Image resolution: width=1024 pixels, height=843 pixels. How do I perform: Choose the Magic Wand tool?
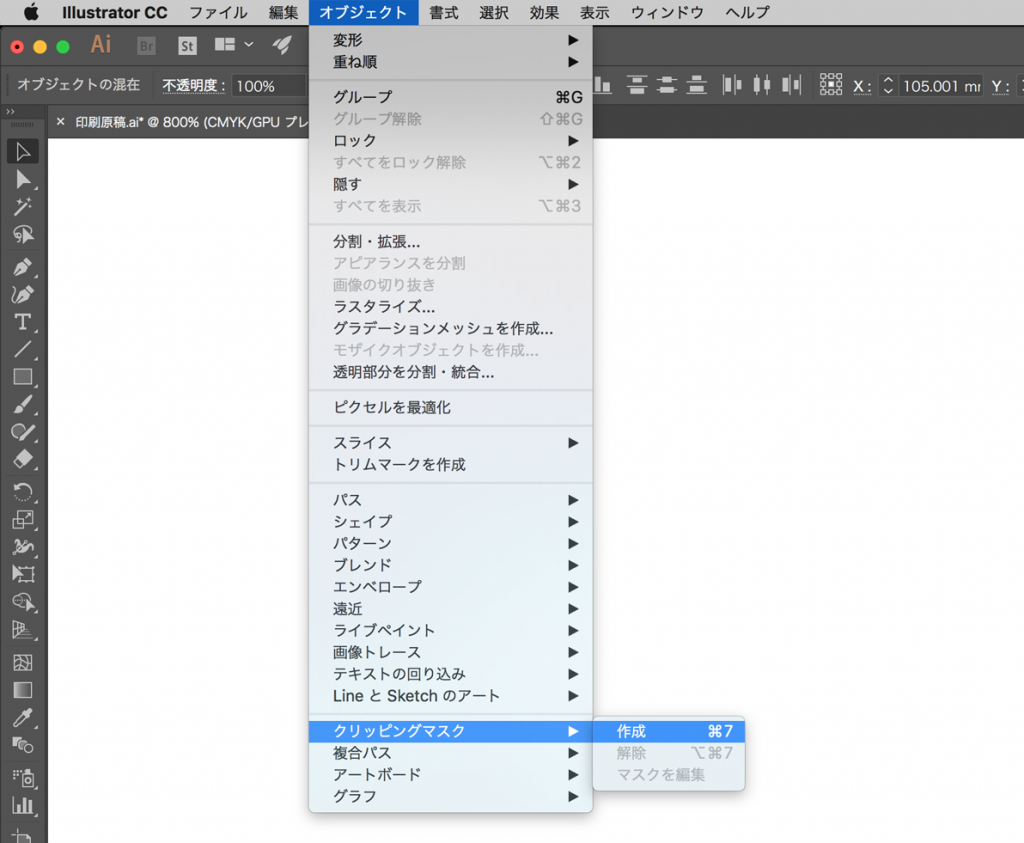point(23,206)
